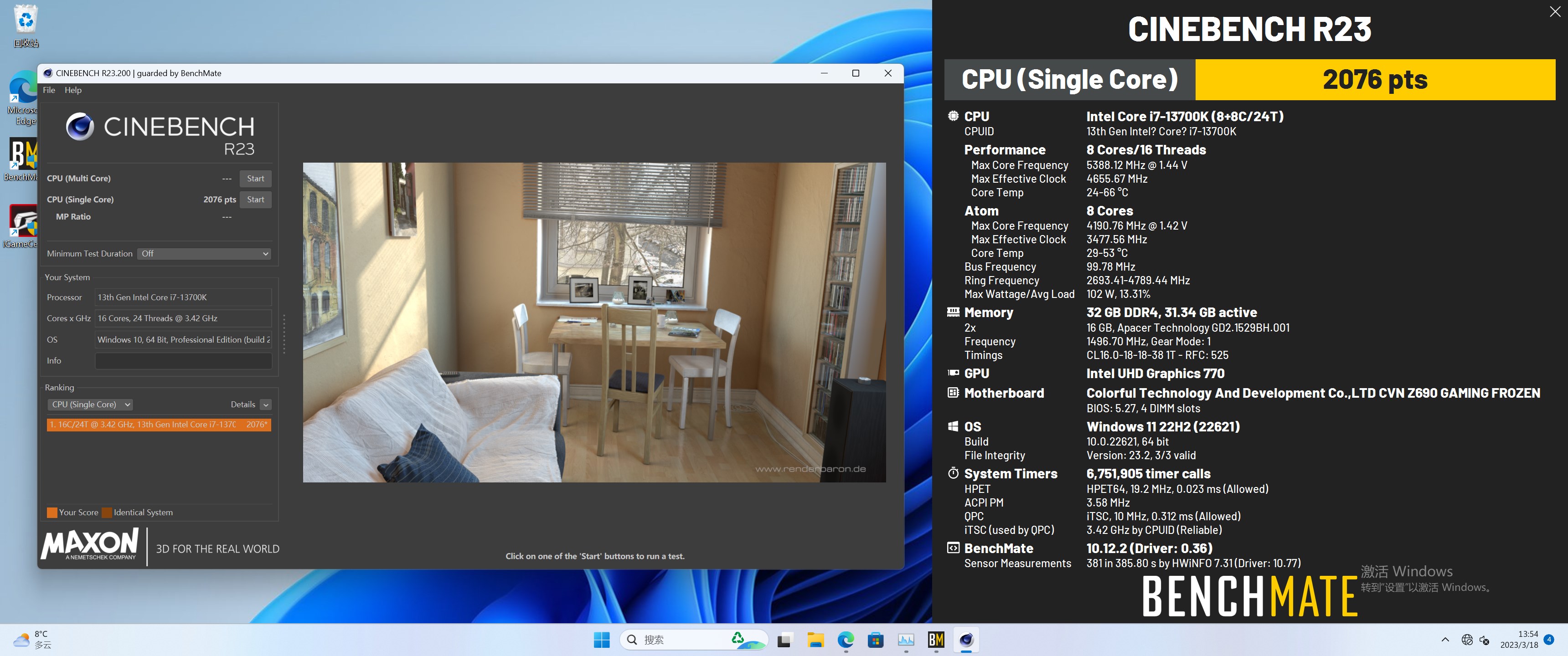
Task: Click System Timers clock icon
Action: [953, 473]
